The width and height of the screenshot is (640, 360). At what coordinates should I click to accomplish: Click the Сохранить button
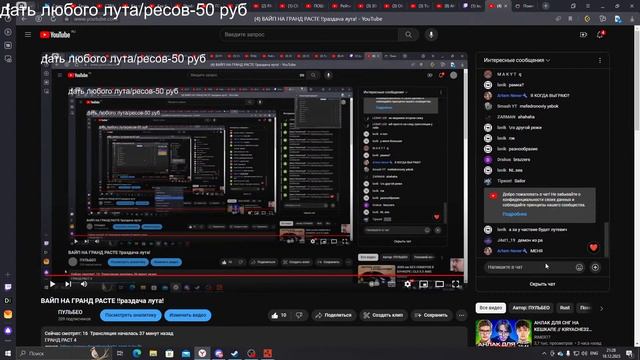click(x=431, y=315)
